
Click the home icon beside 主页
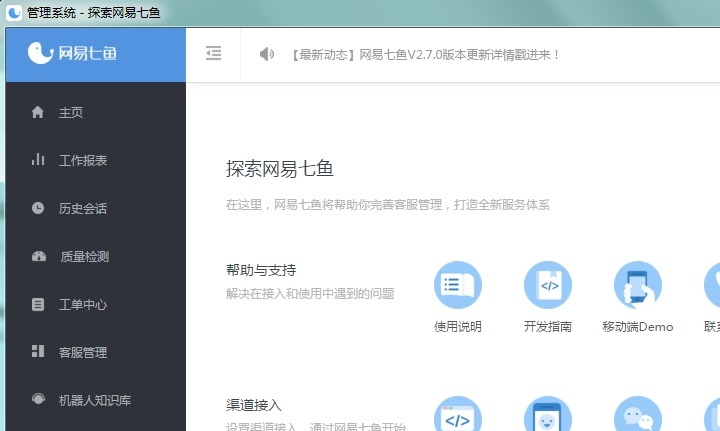(38, 112)
